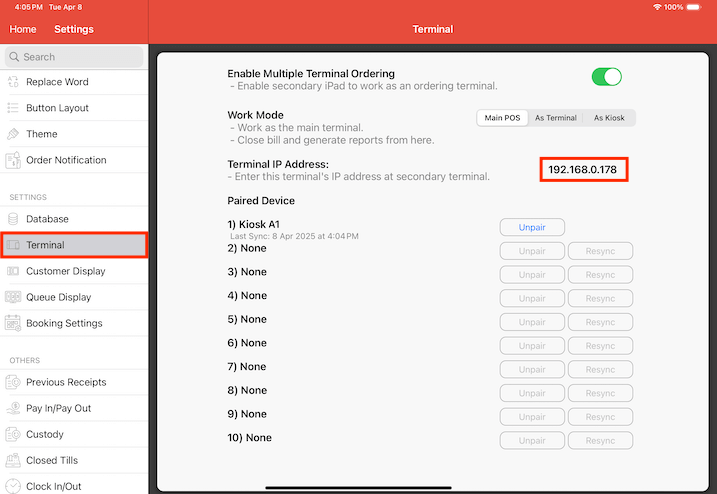Click Resync for device slot 3
This screenshot has height=494, width=717.
click(600, 275)
